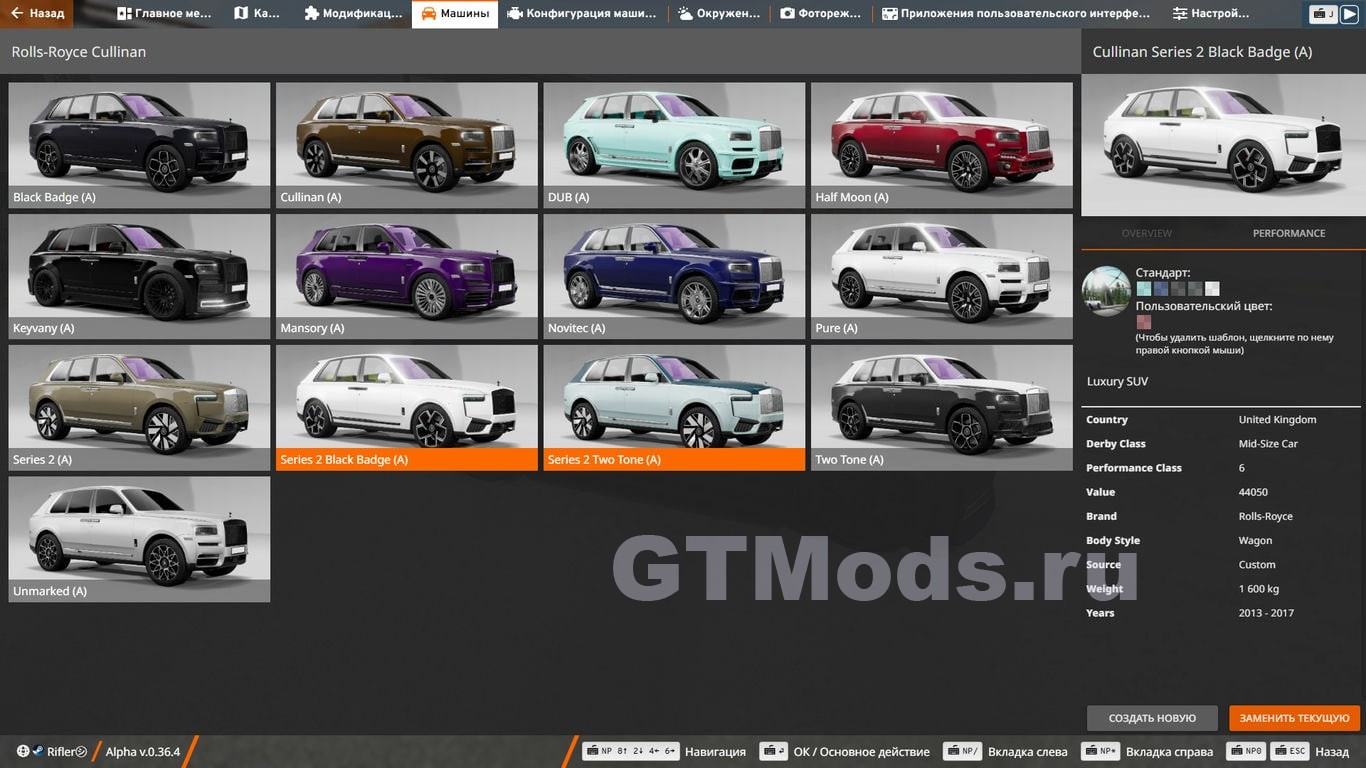Viewport: 1366px width, 768px height.
Task: Pick the blue standard color swatch
Action: pos(1161,289)
